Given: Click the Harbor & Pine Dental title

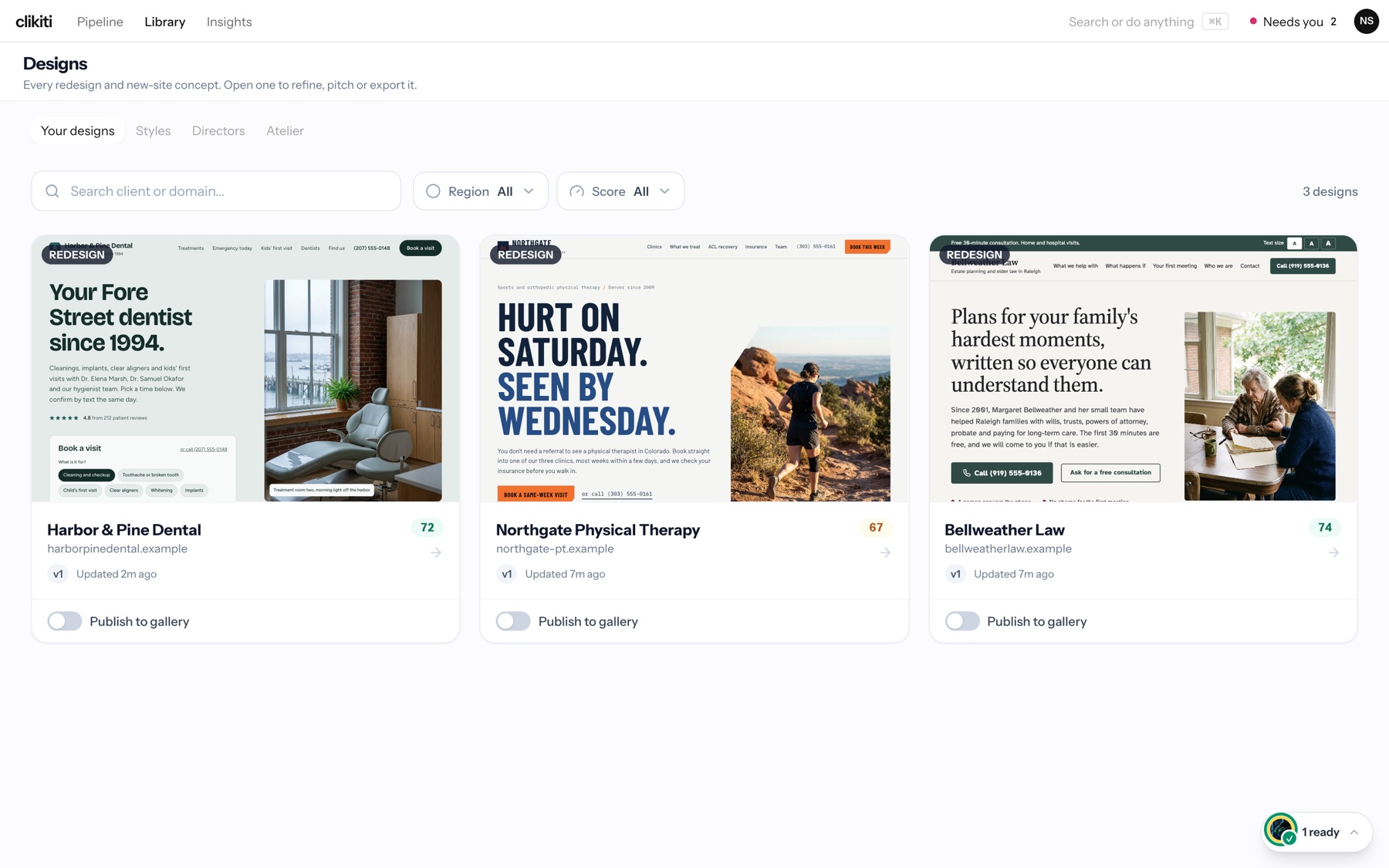Looking at the screenshot, I should [124, 529].
